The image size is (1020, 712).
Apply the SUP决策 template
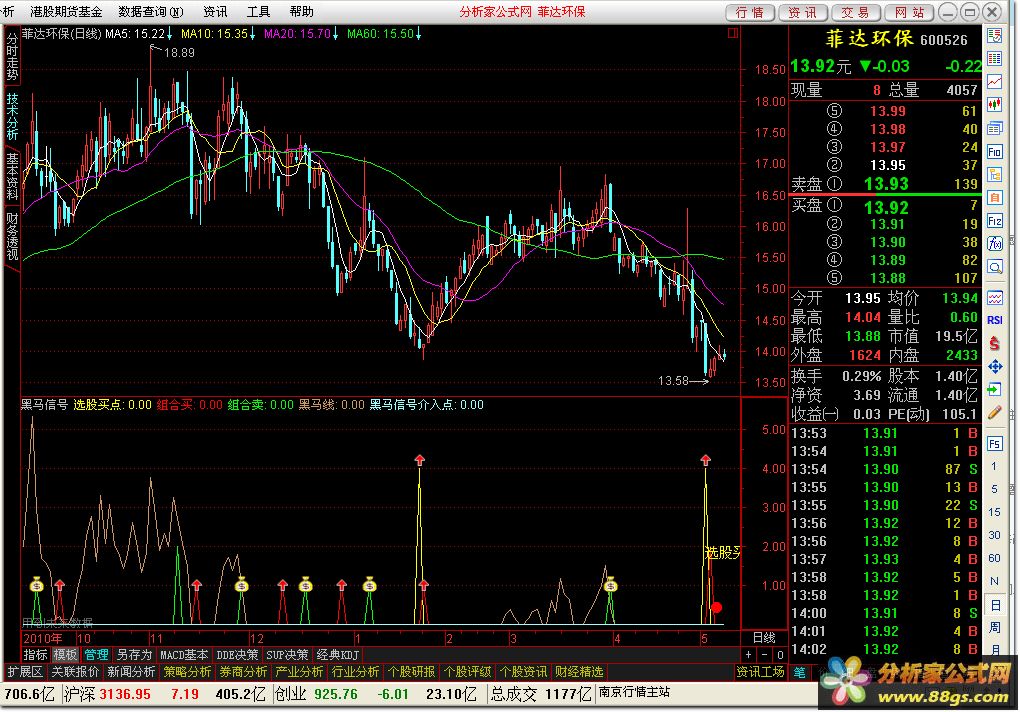point(288,655)
